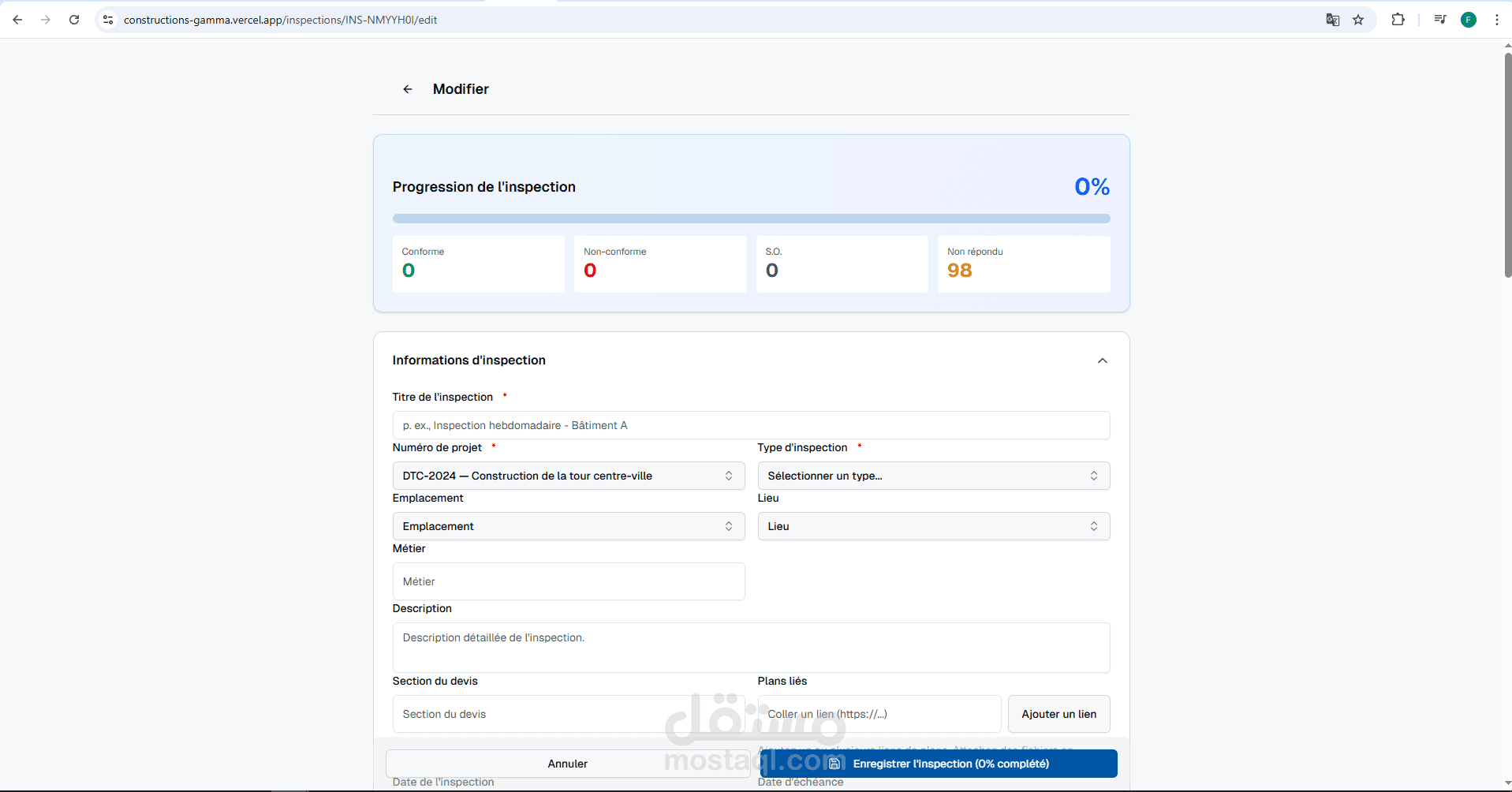Click the Section du devis input field
The image size is (1512, 792).
click(x=569, y=714)
